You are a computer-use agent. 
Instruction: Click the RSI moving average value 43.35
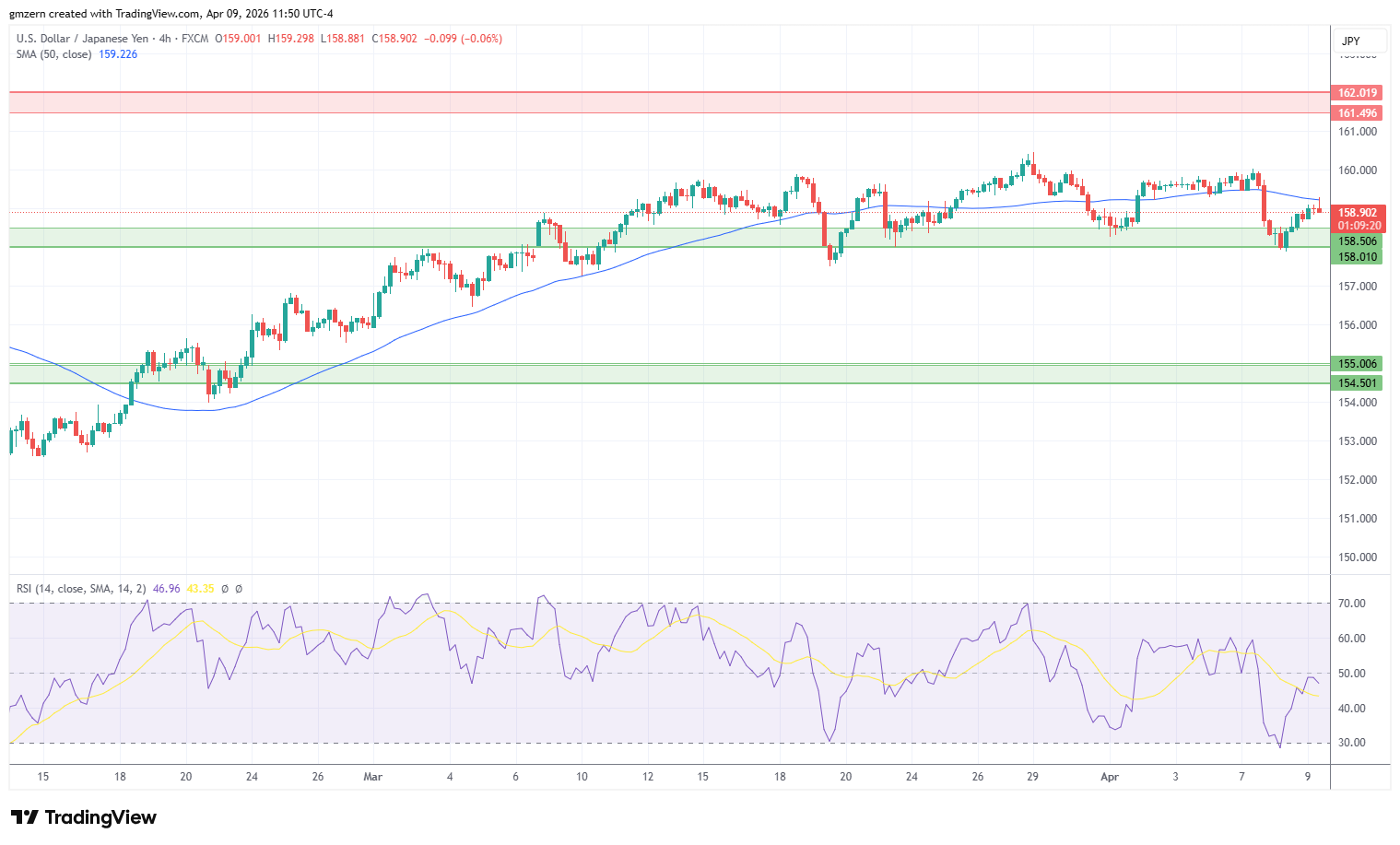click(x=200, y=589)
